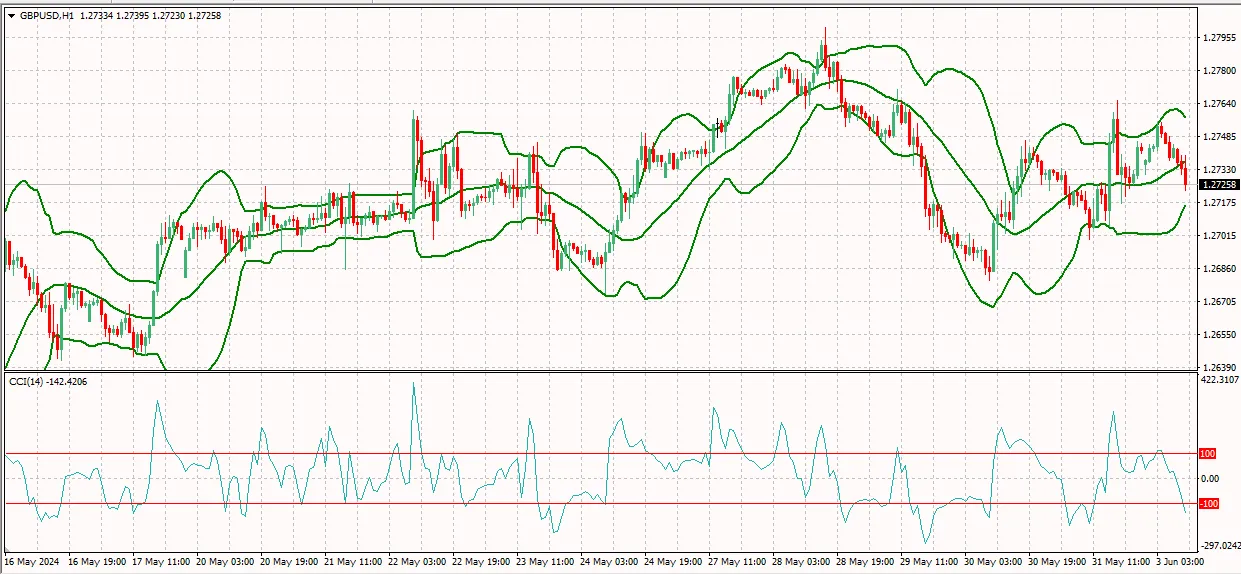
Task: Click the red -100 level marker
Action: pyautogui.click(x=1208, y=504)
